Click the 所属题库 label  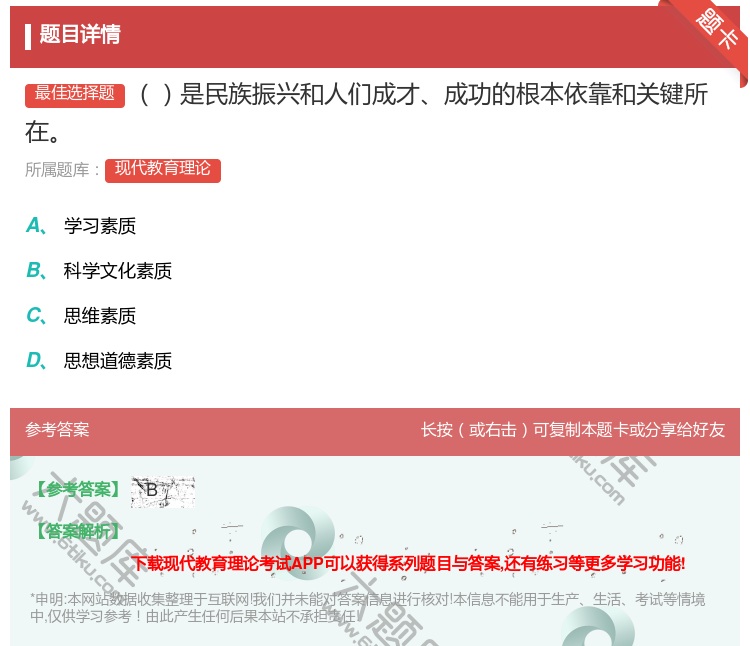tap(62, 170)
